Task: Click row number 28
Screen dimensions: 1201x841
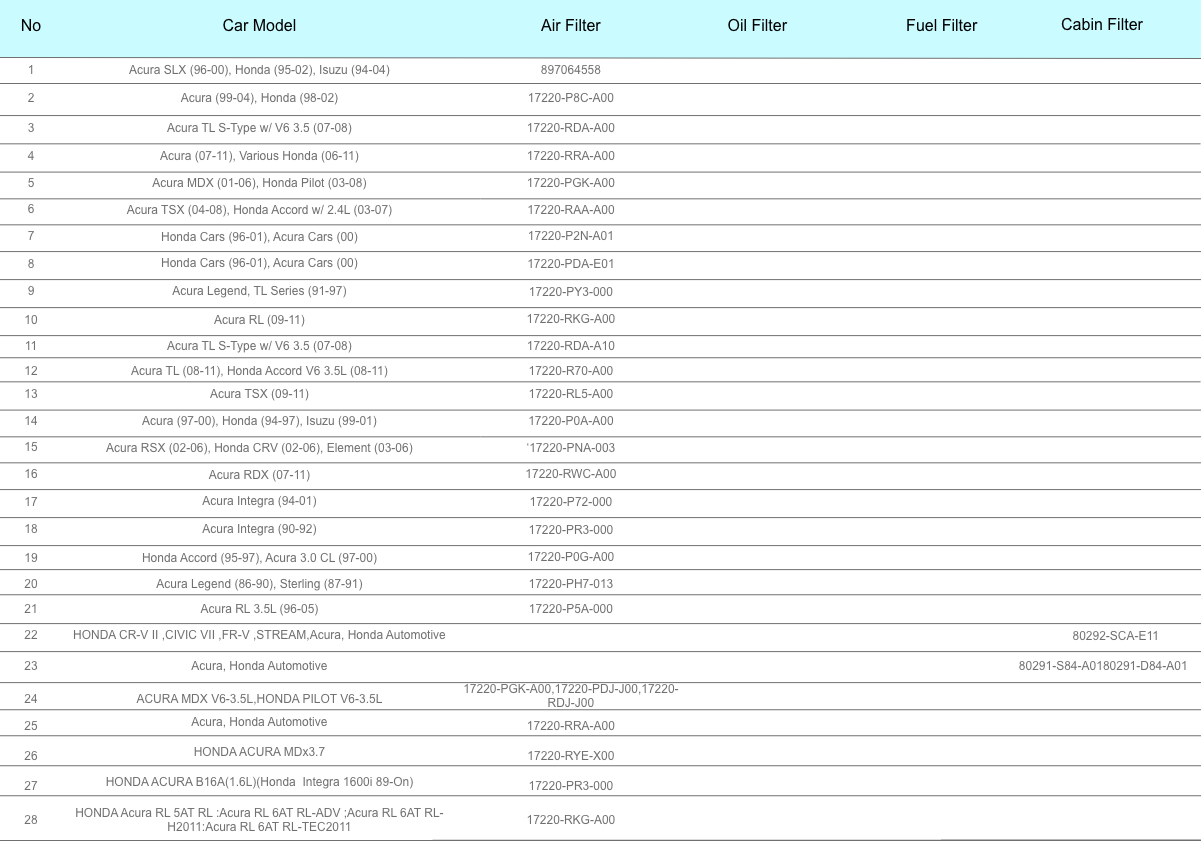Action: pyautogui.click(x=31, y=820)
